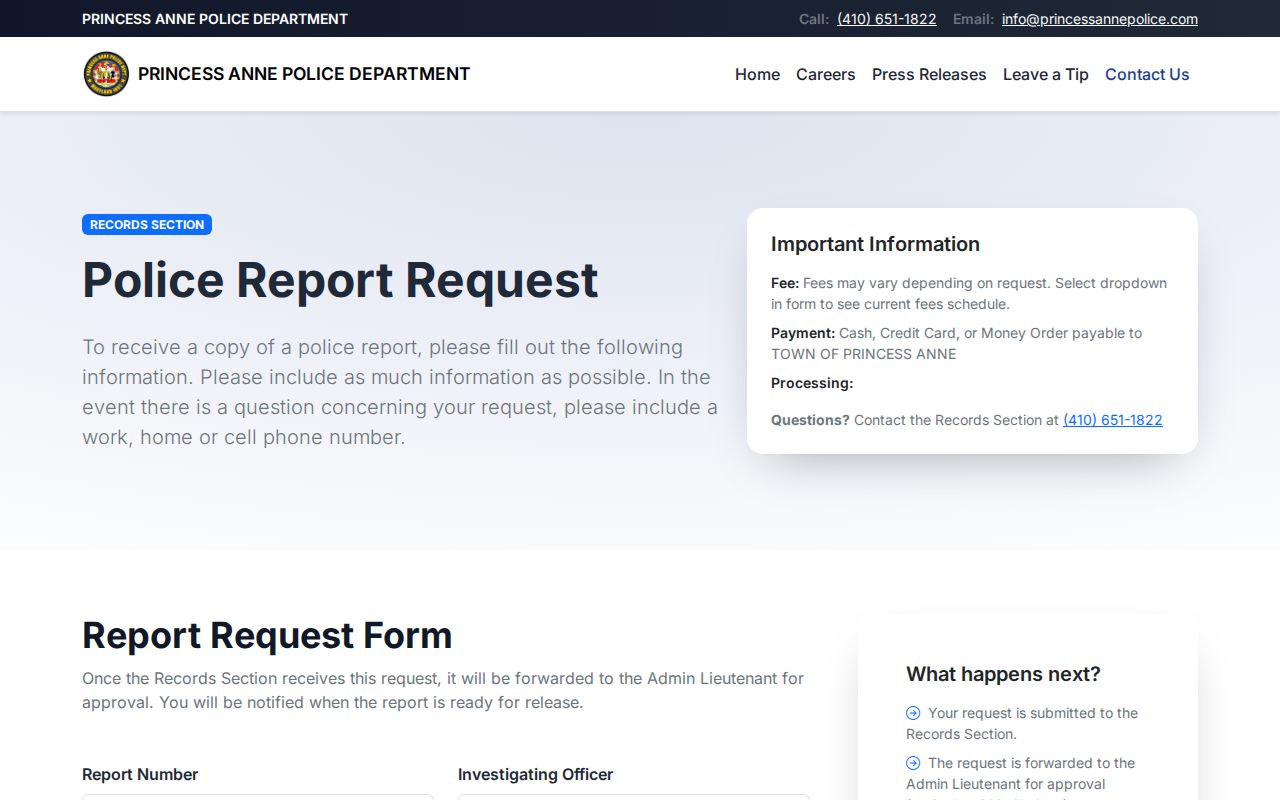The height and width of the screenshot is (800, 1280).
Task: Click top bar text 'PRINCESS ANNE POLICE DEPARTMENT'
Action: point(215,19)
